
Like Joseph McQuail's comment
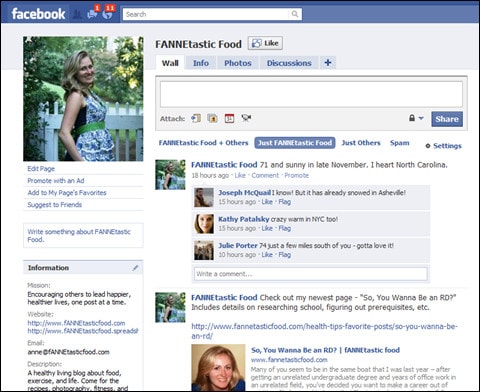click(267, 202)
